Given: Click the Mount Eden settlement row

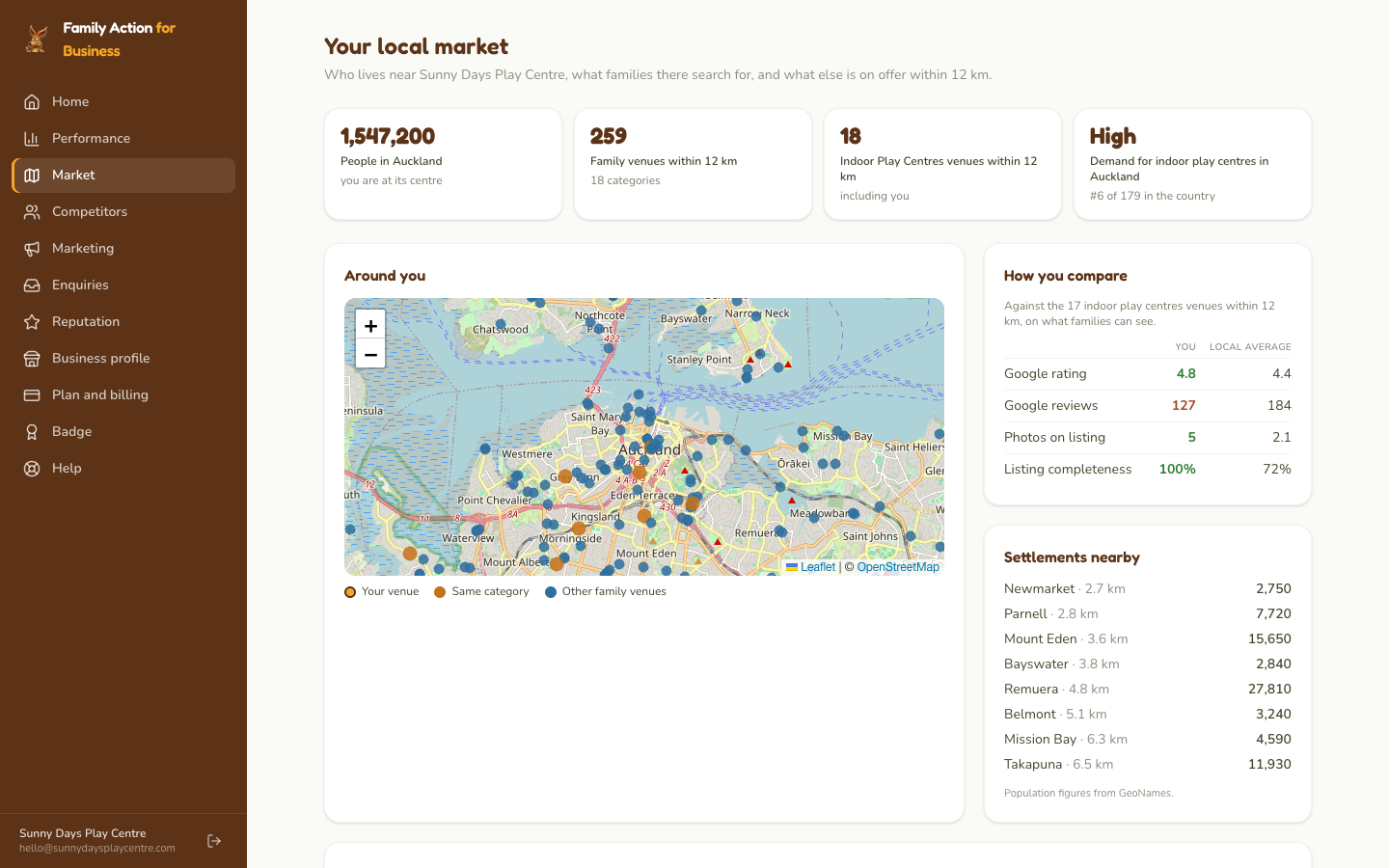Looking at the screenshot, I should point(1148,638).
